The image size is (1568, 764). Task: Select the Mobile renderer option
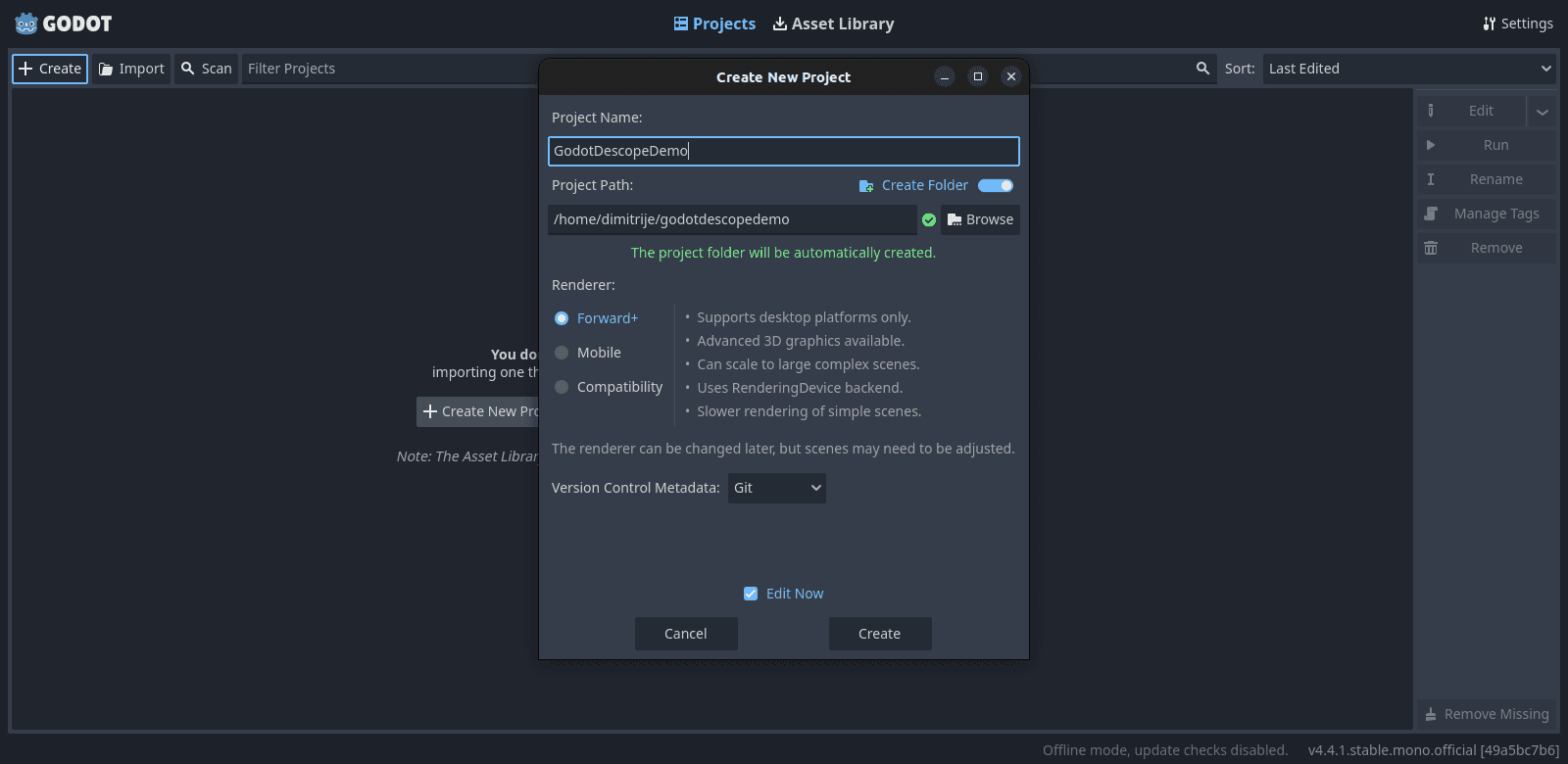pos(562,353)
